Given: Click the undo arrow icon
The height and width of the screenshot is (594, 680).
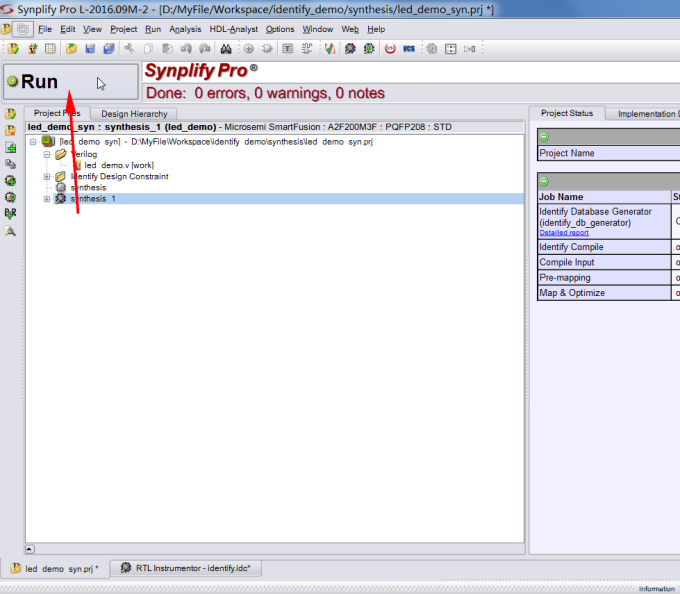Looking at the screenshot, I should (186, 49).
